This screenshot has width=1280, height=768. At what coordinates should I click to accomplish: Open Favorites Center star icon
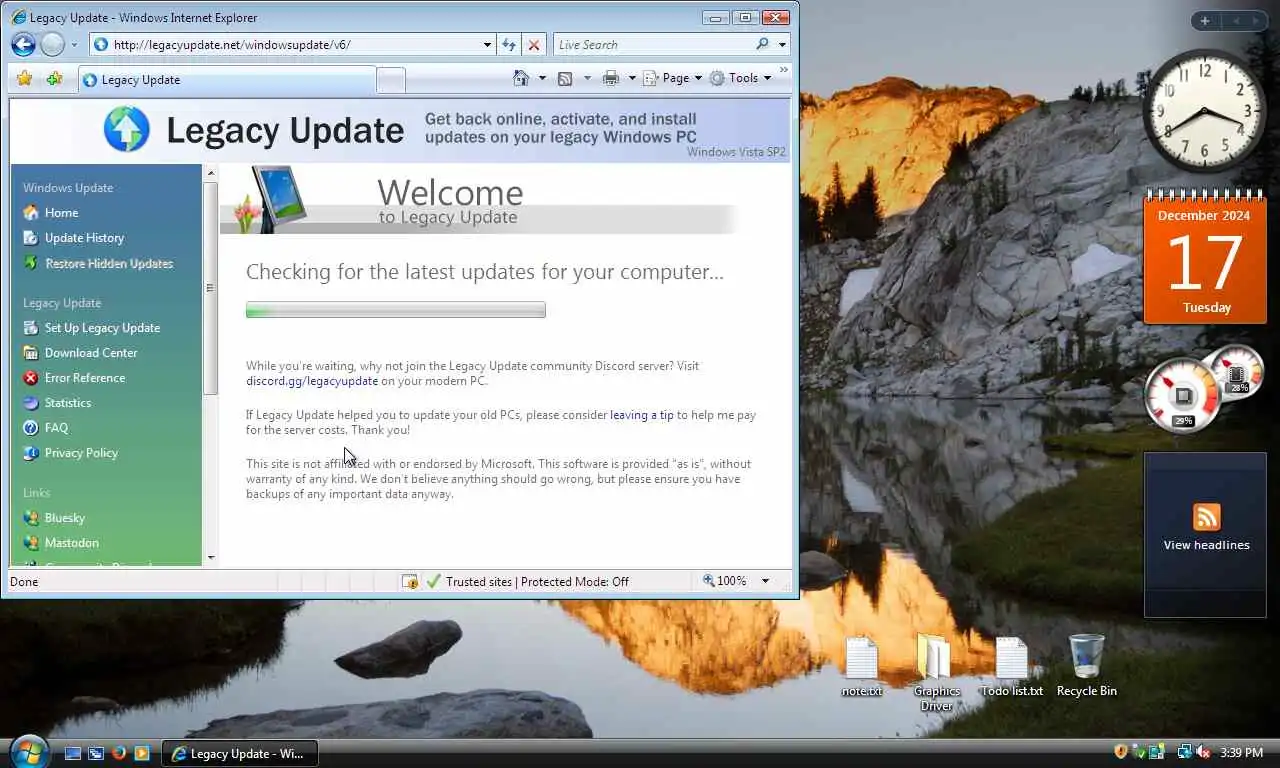click(25, 78)
